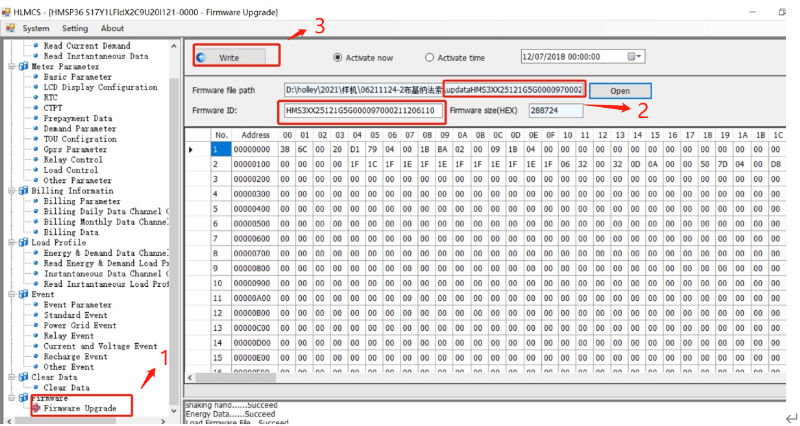Screen dimensions: 800x426
Task: Collapse the Firmware tree node
Action: [x=12, y=397]
